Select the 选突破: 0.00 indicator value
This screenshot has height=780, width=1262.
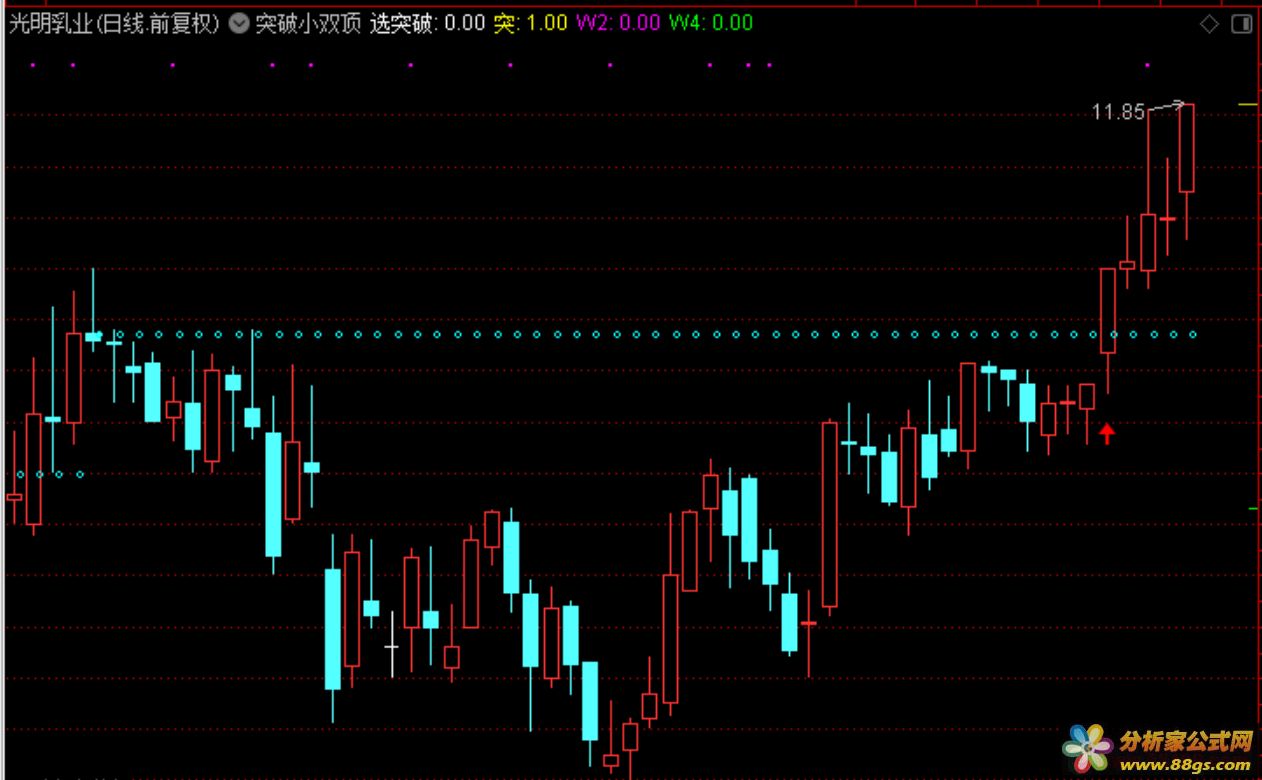[x=428, y=24]
